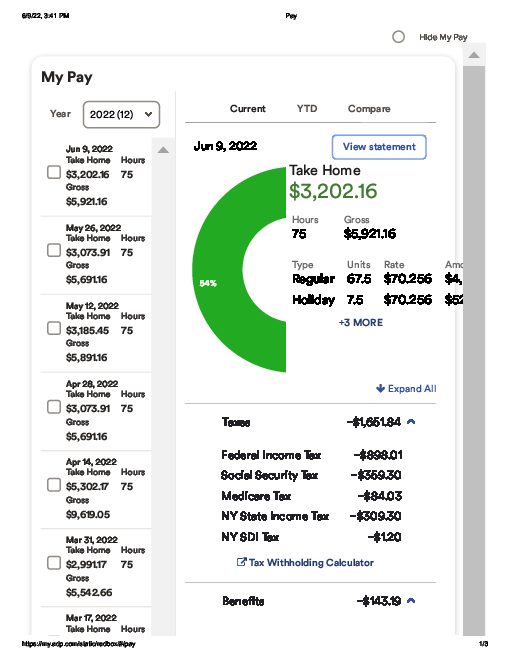This screenshot has height=660, width=510.
Task: Toggle the Hide My Pay radio button
Action: (398, 37)
